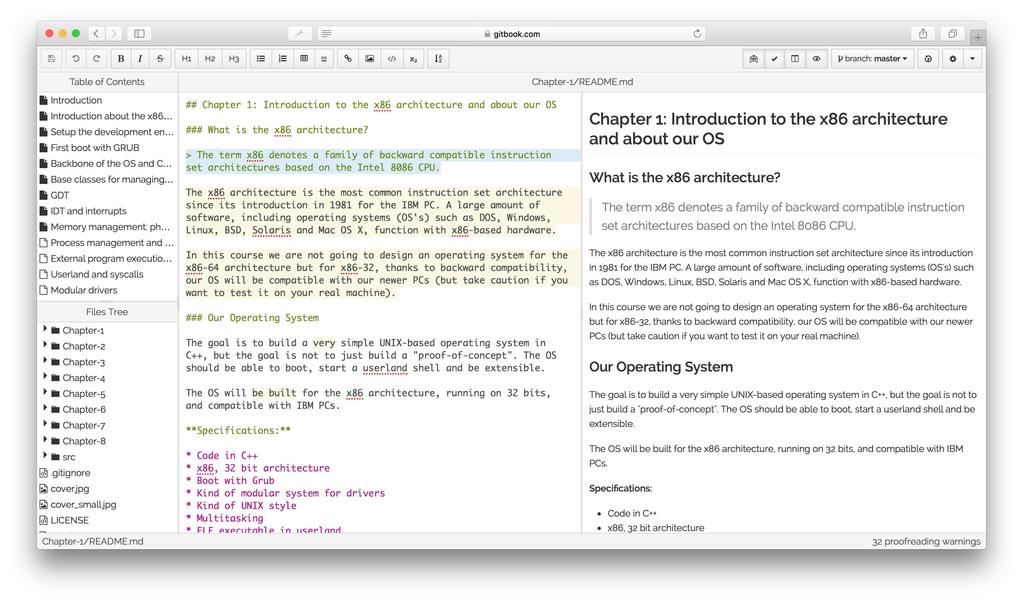Apply strikethrough formatting
Viewport: 1023px width, 602px height.
[160, 59]
